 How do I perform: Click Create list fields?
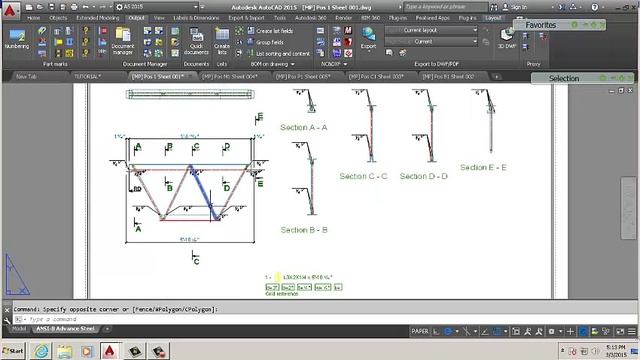[x=270, y=31]
